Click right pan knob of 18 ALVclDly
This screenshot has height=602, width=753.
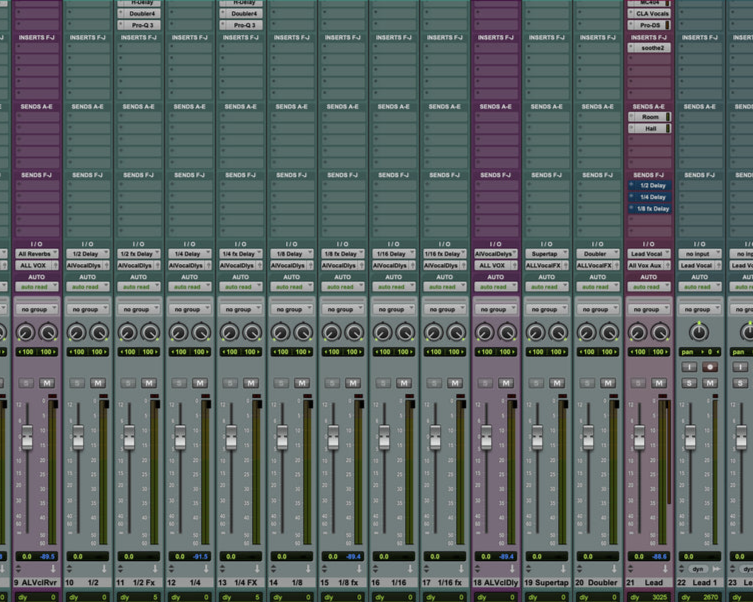click(507, 332)
